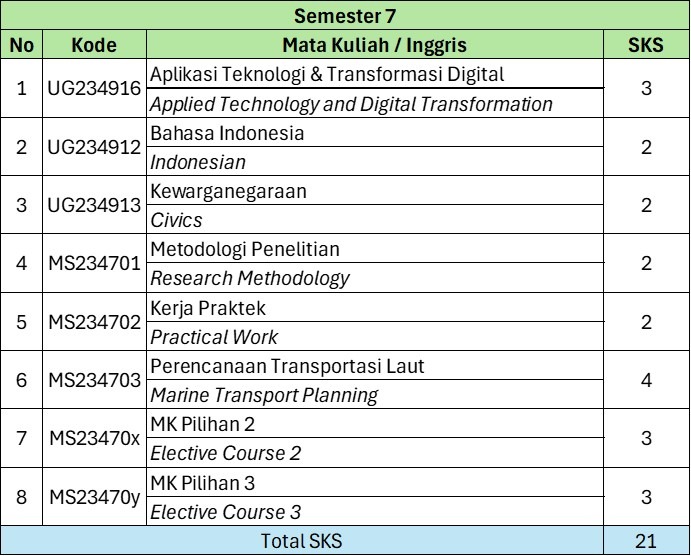
Task: Click the Bahasa Indonesia cell
Action: [227, 133]
